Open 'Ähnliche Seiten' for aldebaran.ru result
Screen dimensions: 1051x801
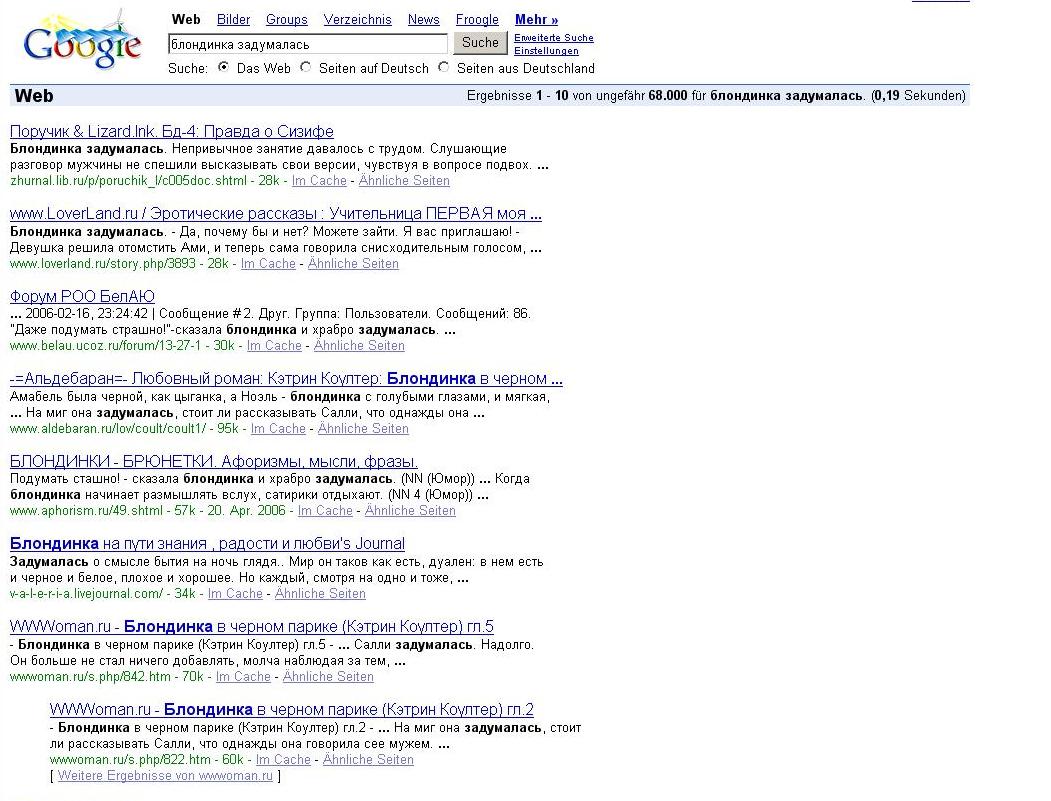(363, 428)
